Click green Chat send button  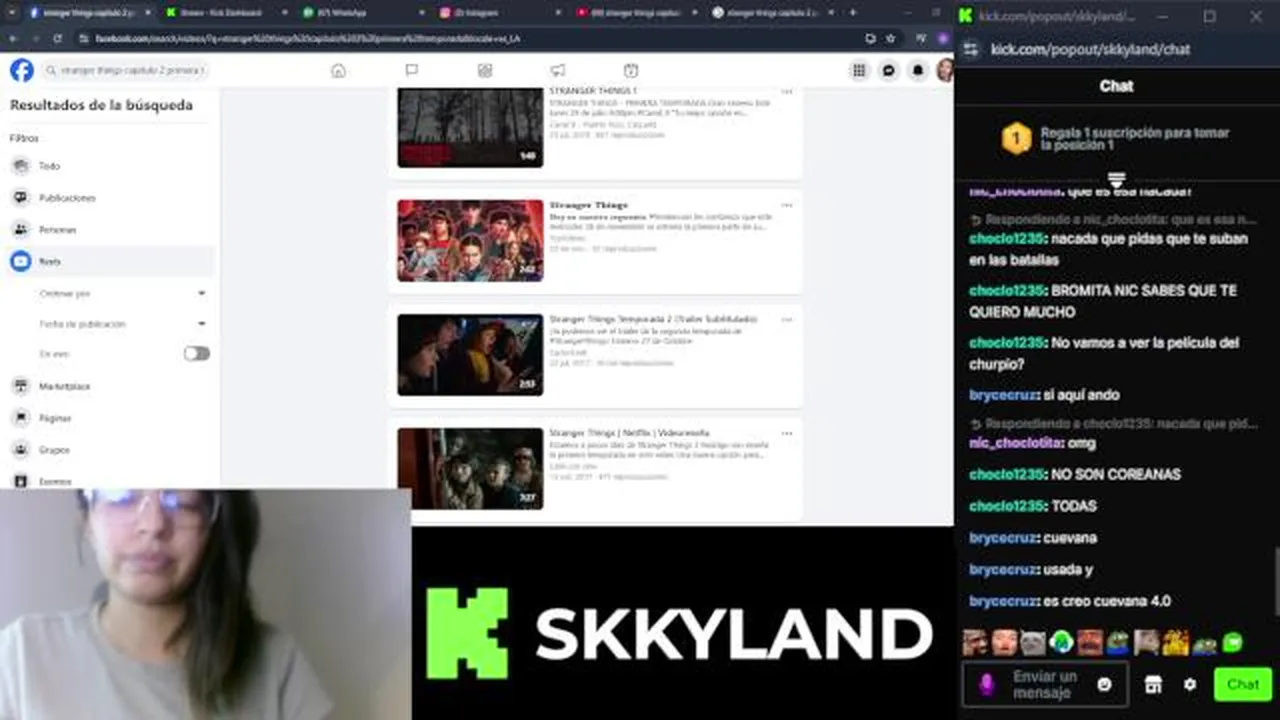coord(1243,685)
